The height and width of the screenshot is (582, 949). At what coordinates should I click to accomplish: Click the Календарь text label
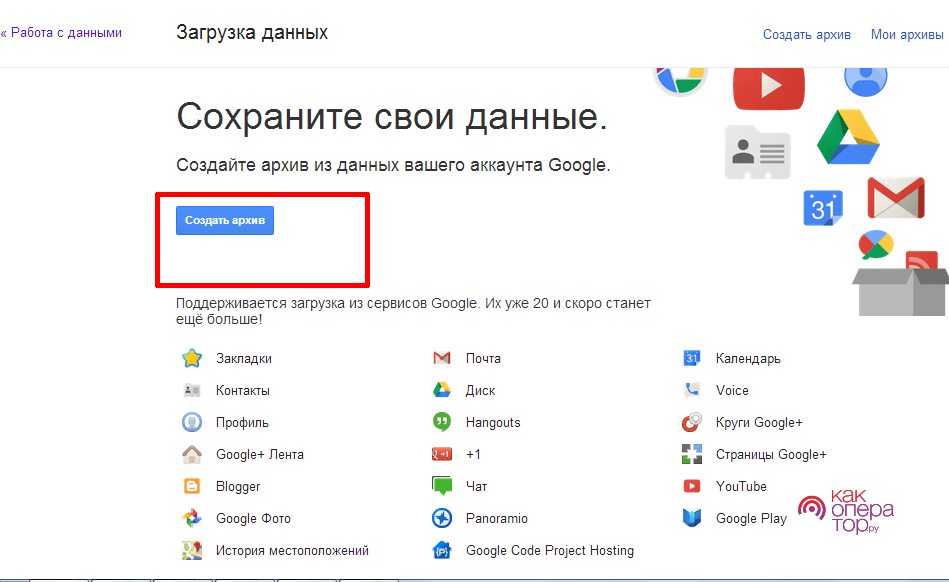click(x=748, y=358)
